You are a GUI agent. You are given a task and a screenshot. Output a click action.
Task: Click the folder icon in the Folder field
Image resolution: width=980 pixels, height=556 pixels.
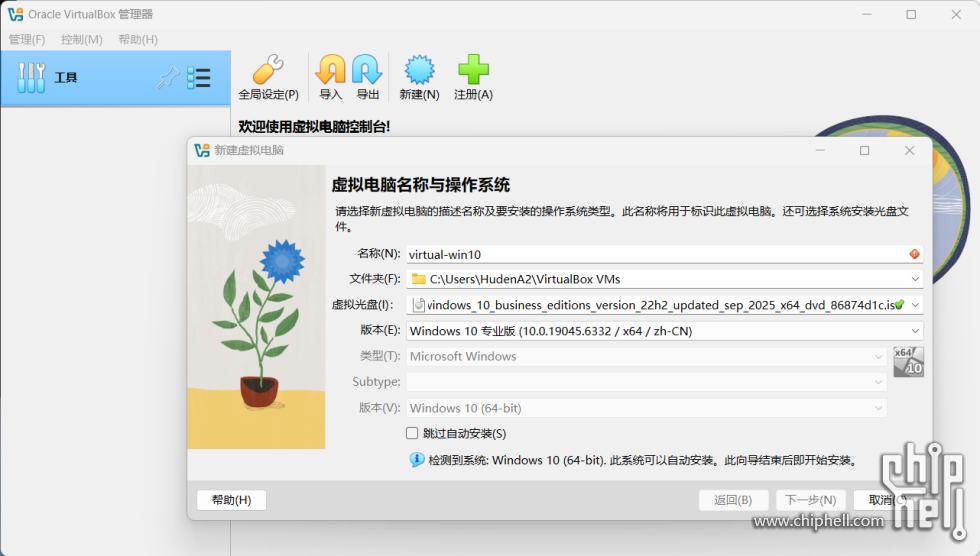tap(419, 279)
